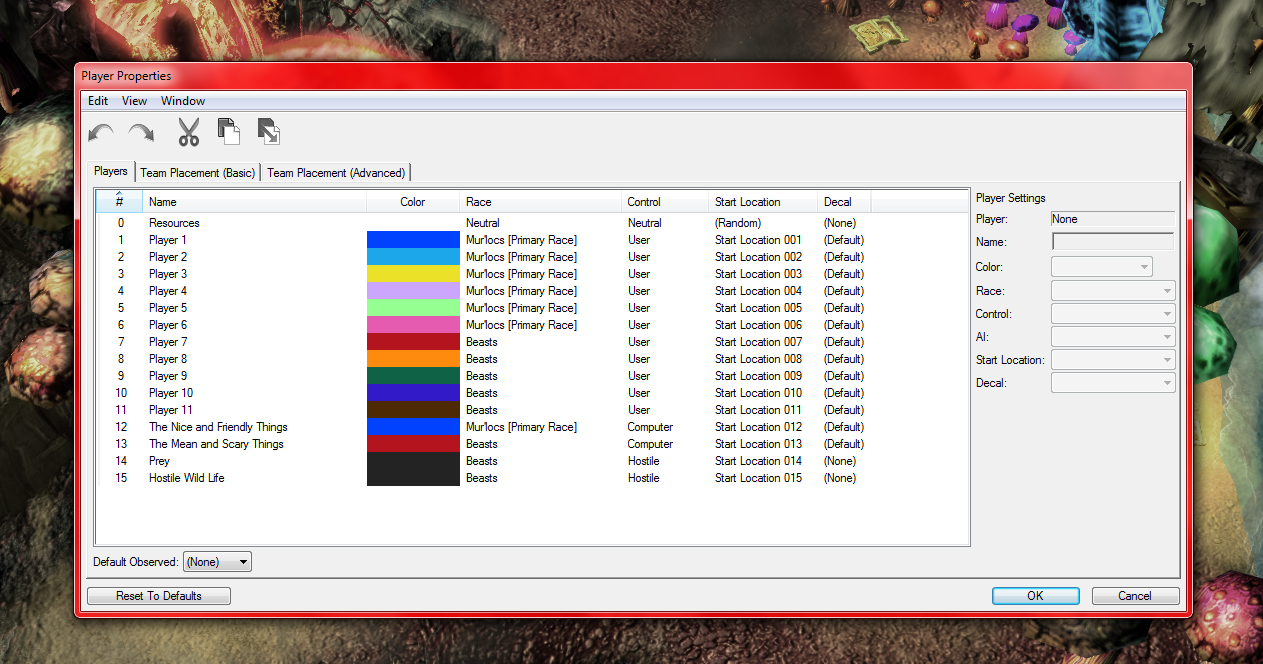The width and height of the screenshot is (1263, 664).
Task: Open the Edit menu
Action: (x=98, y=101)
